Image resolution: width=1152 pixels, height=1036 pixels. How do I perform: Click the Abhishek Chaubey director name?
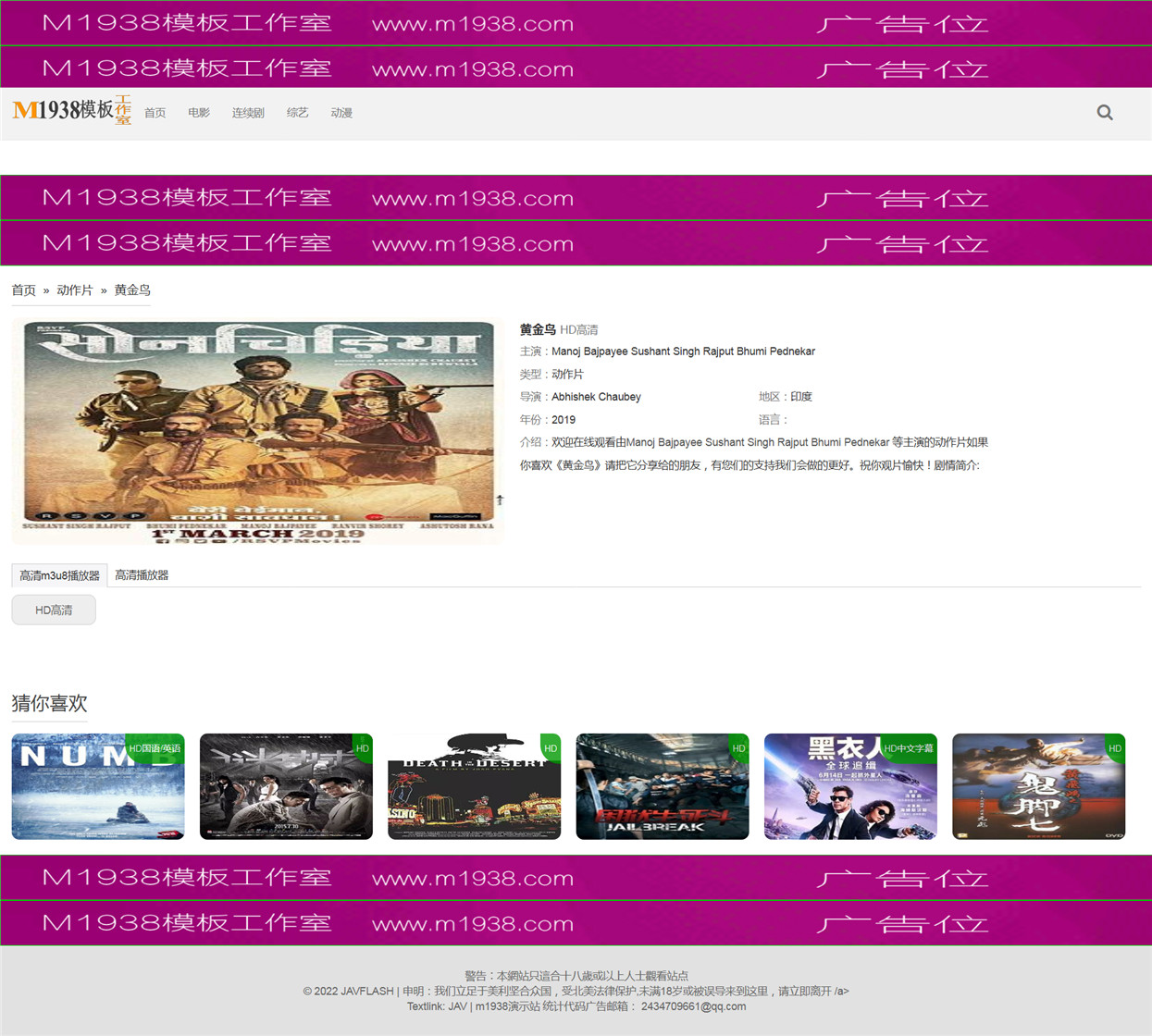596,398
